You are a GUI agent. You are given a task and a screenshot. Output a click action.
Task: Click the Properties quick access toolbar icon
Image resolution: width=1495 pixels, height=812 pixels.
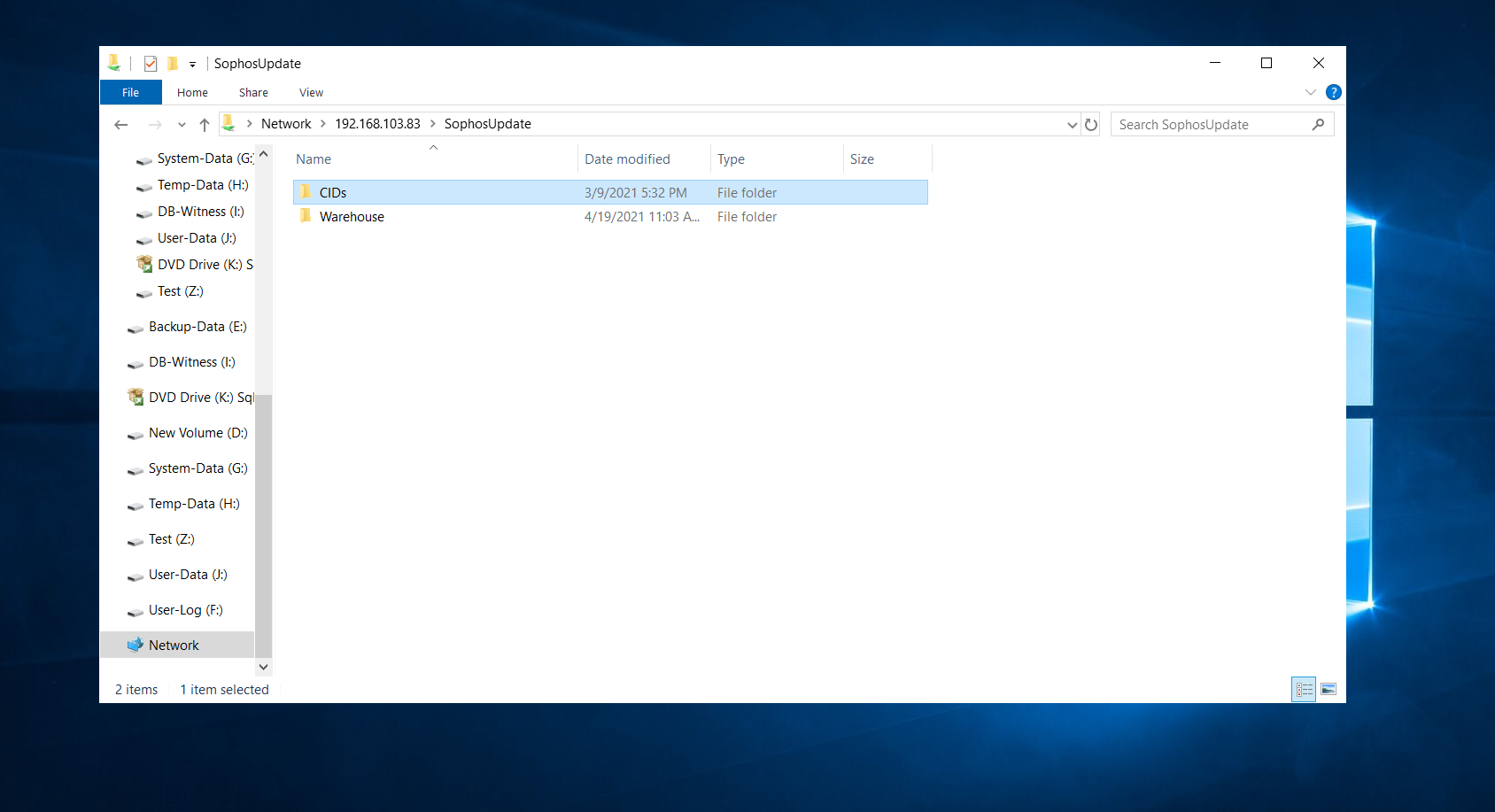[x=151, y=64]
